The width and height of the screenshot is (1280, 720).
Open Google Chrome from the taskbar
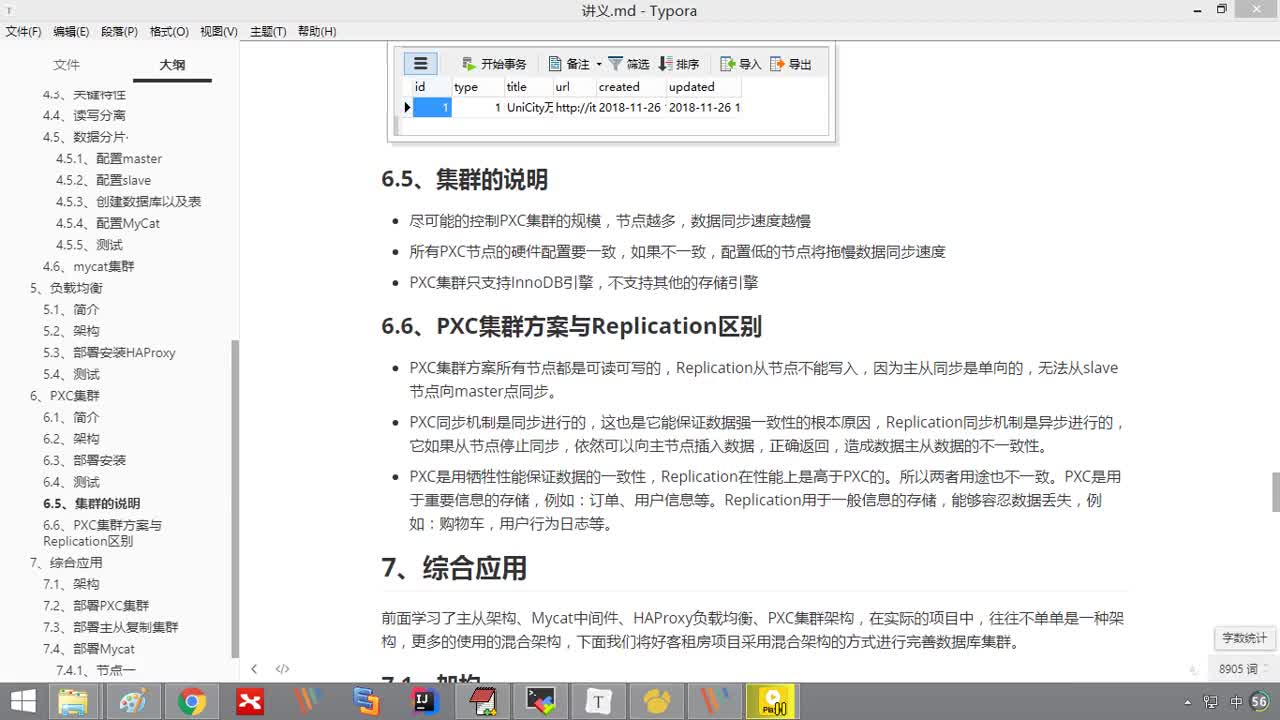[191, 701]
